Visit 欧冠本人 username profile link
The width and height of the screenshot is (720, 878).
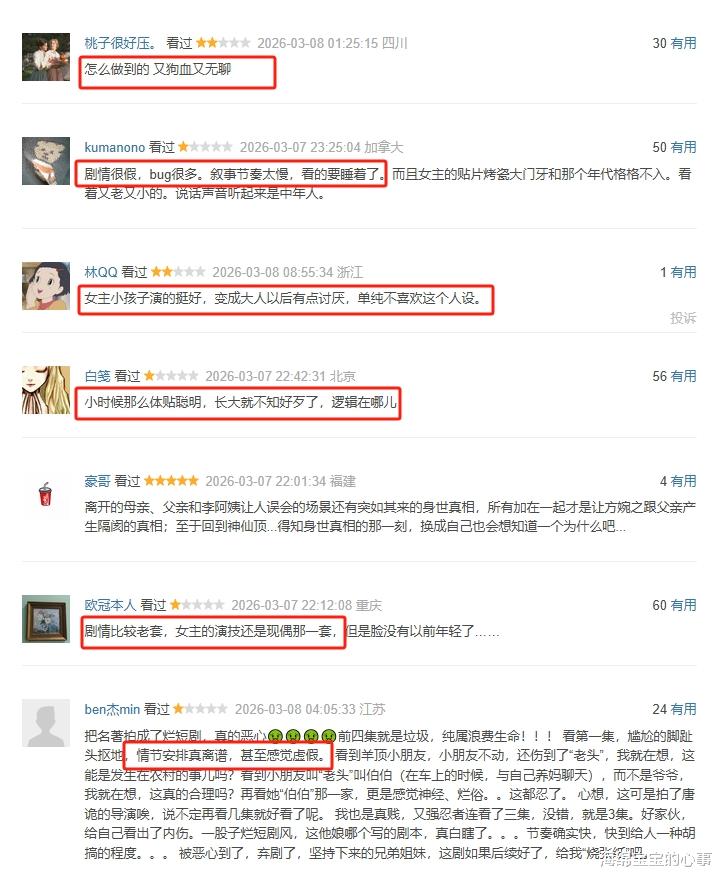click(110, 605)
